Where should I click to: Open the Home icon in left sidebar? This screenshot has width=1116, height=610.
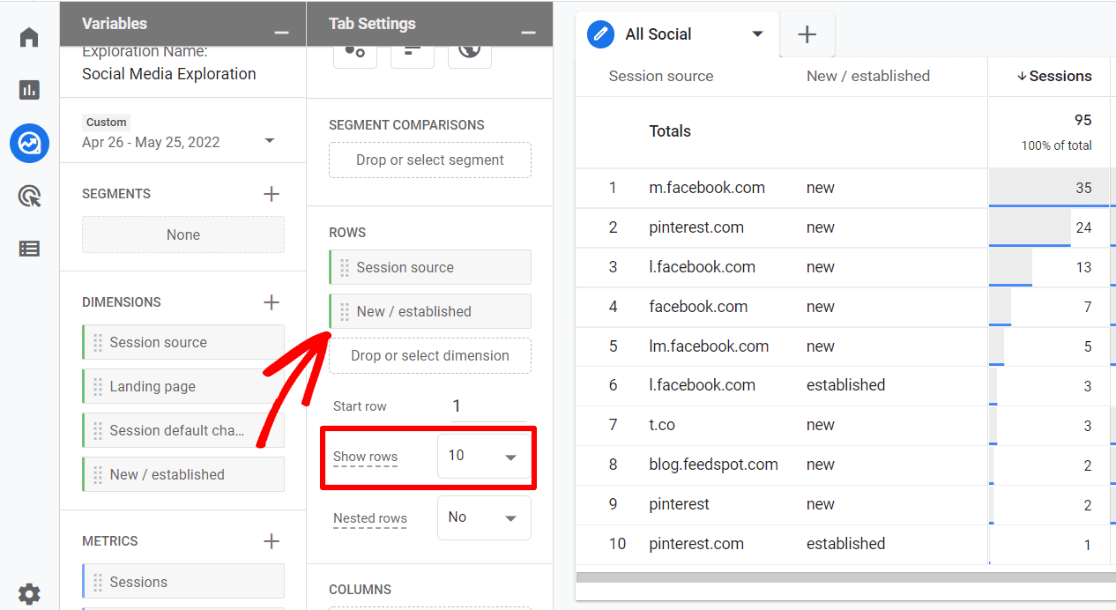[29, 38]
